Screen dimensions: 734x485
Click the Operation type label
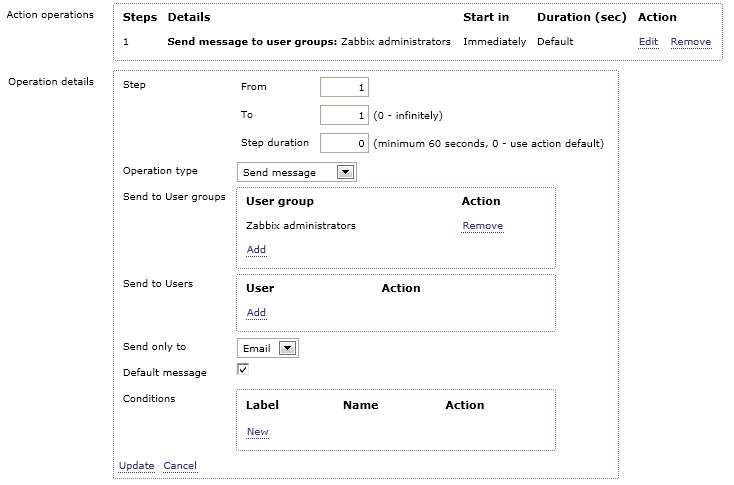coord(160,171)
